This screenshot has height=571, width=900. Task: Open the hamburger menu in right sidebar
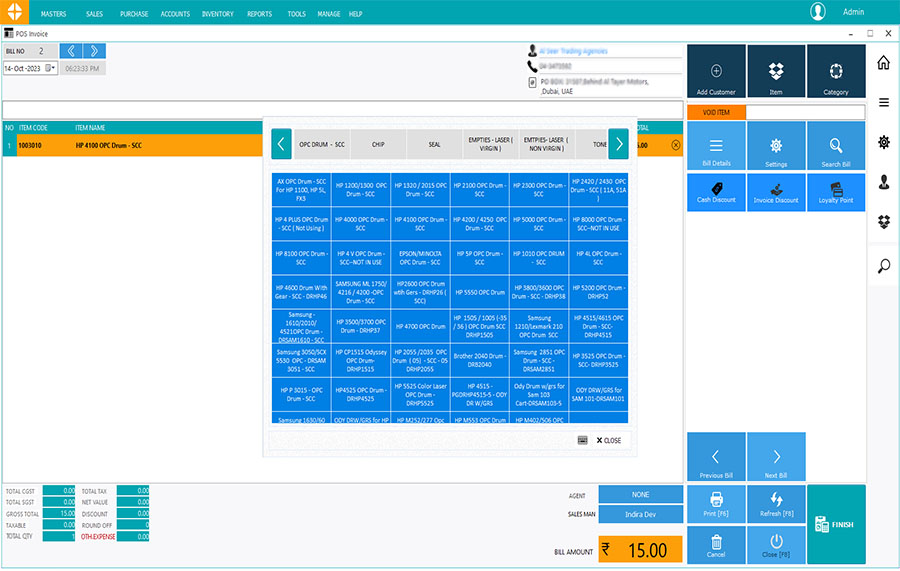coord(884,103)
